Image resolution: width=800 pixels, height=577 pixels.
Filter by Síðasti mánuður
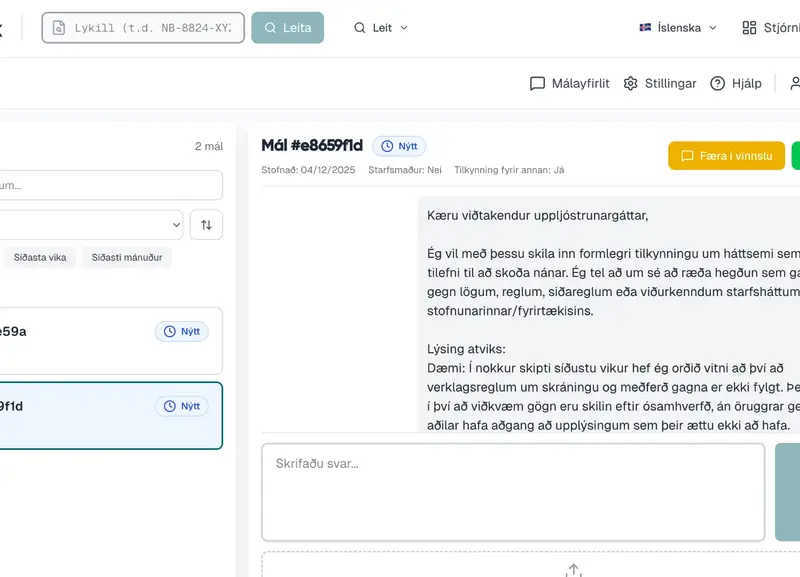[x=127, y=258]
